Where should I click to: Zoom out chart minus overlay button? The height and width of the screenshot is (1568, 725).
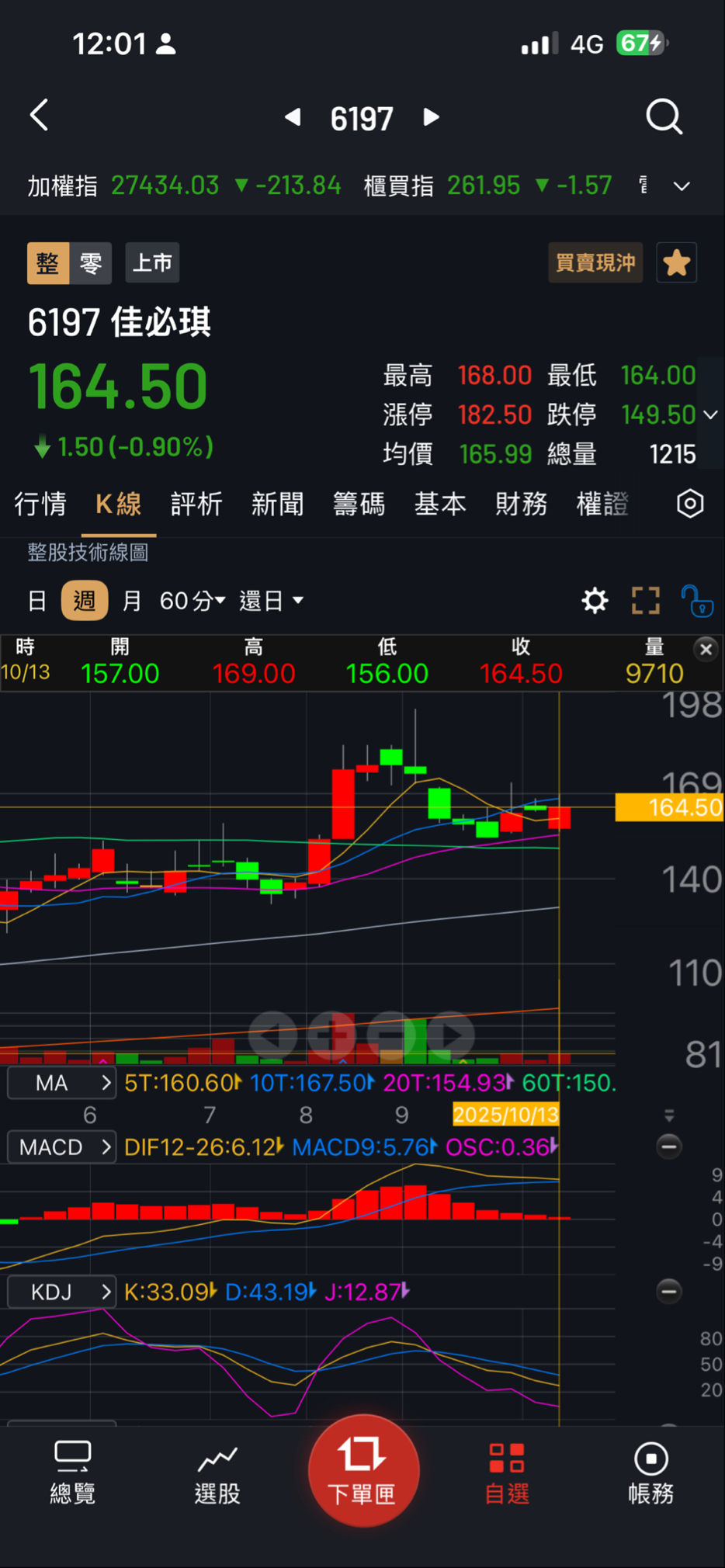(x=391, y=1035)
